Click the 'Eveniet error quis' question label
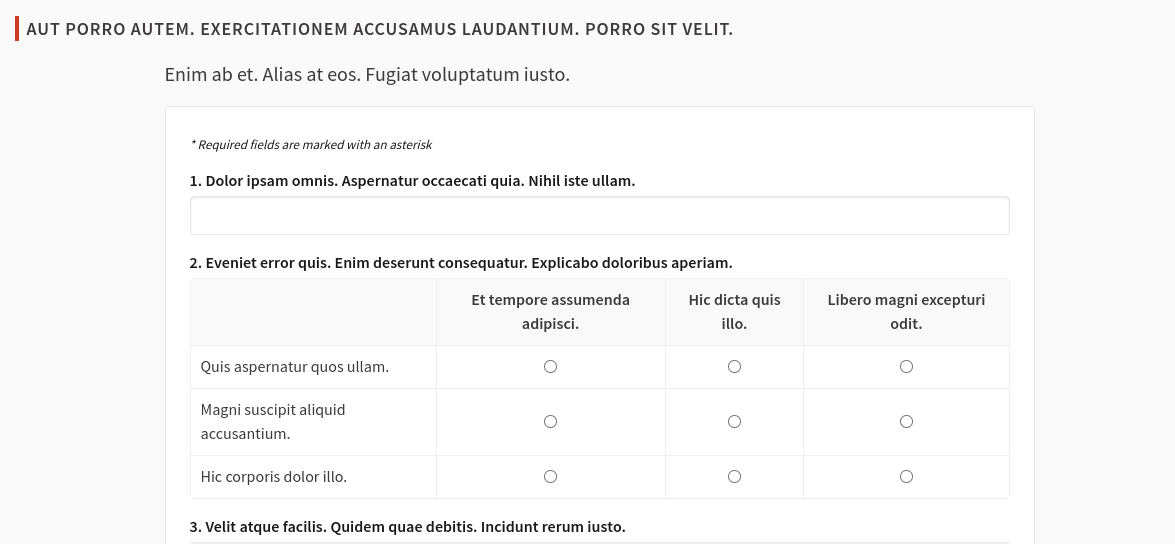The width and height of the screenshot is (1175, 544). pyautogui.click(x=460, y=263)
